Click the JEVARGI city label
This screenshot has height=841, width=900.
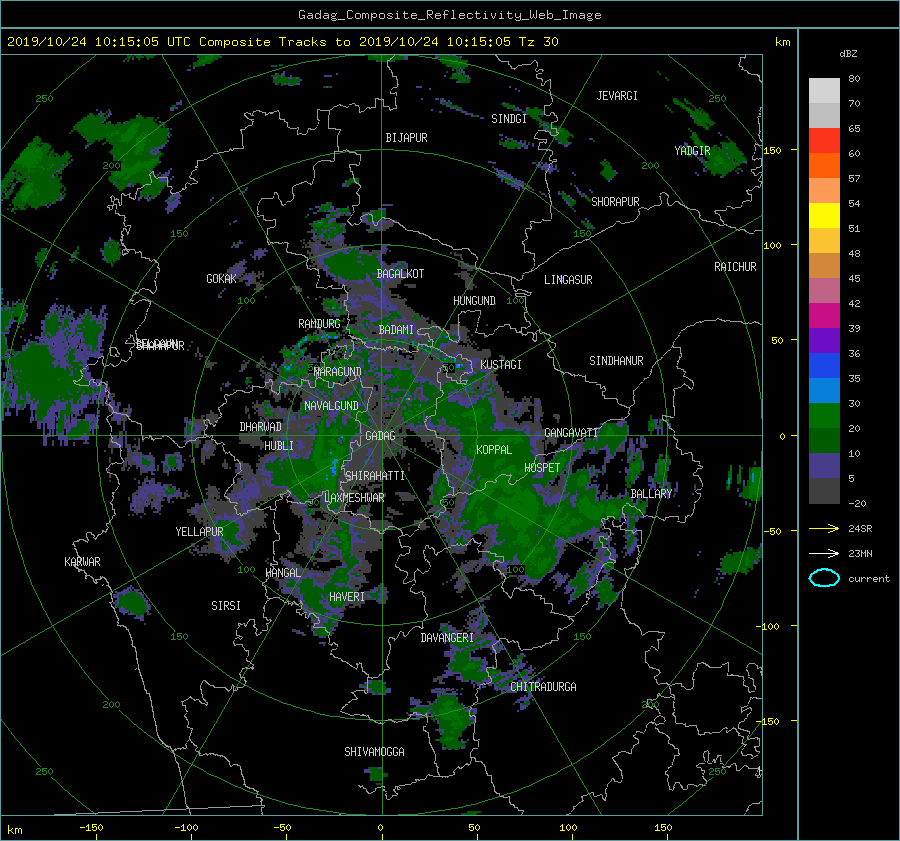click(x=617, y=96)
